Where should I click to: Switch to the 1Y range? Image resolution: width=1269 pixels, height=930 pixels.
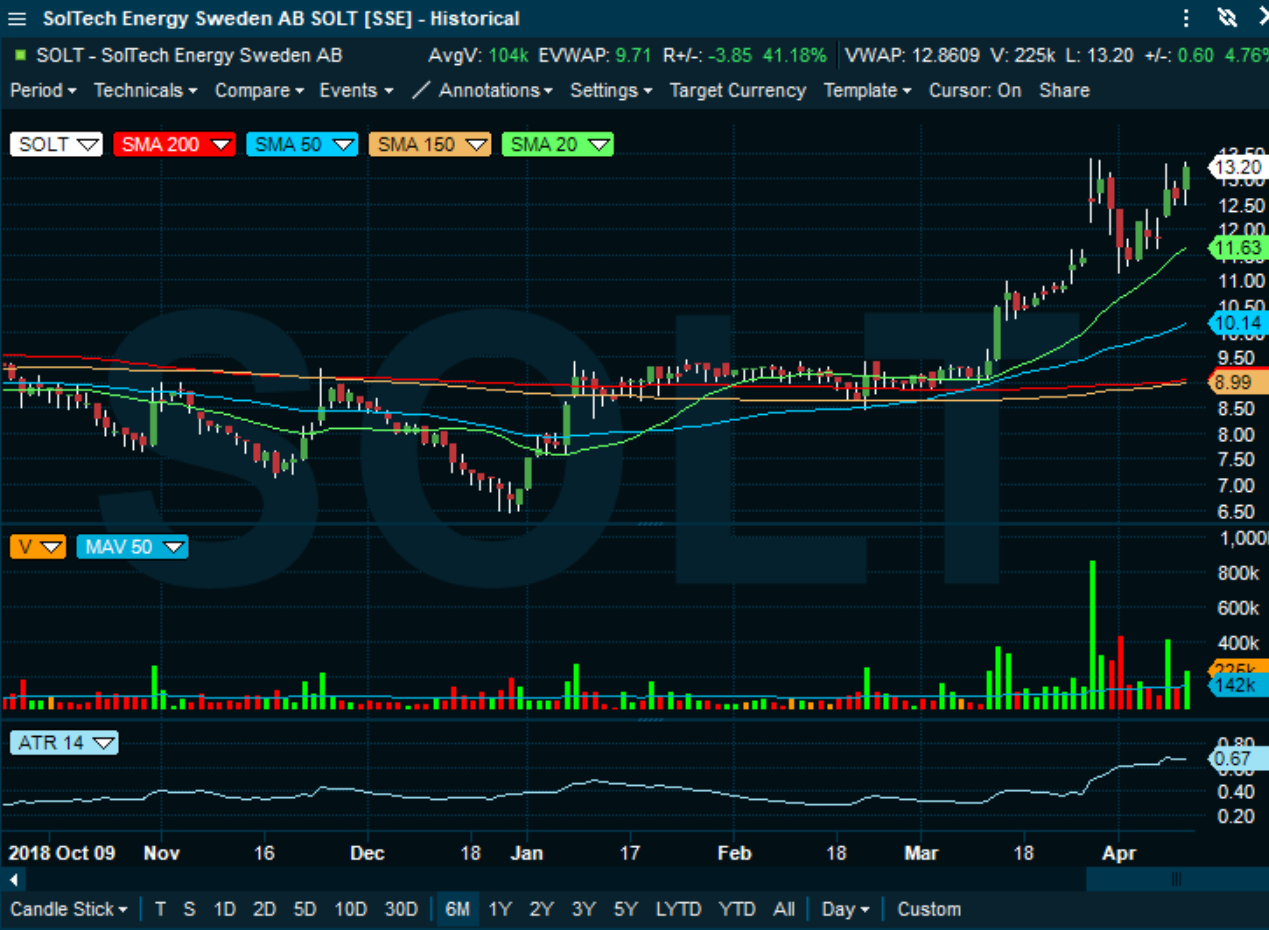click(499, 909)
